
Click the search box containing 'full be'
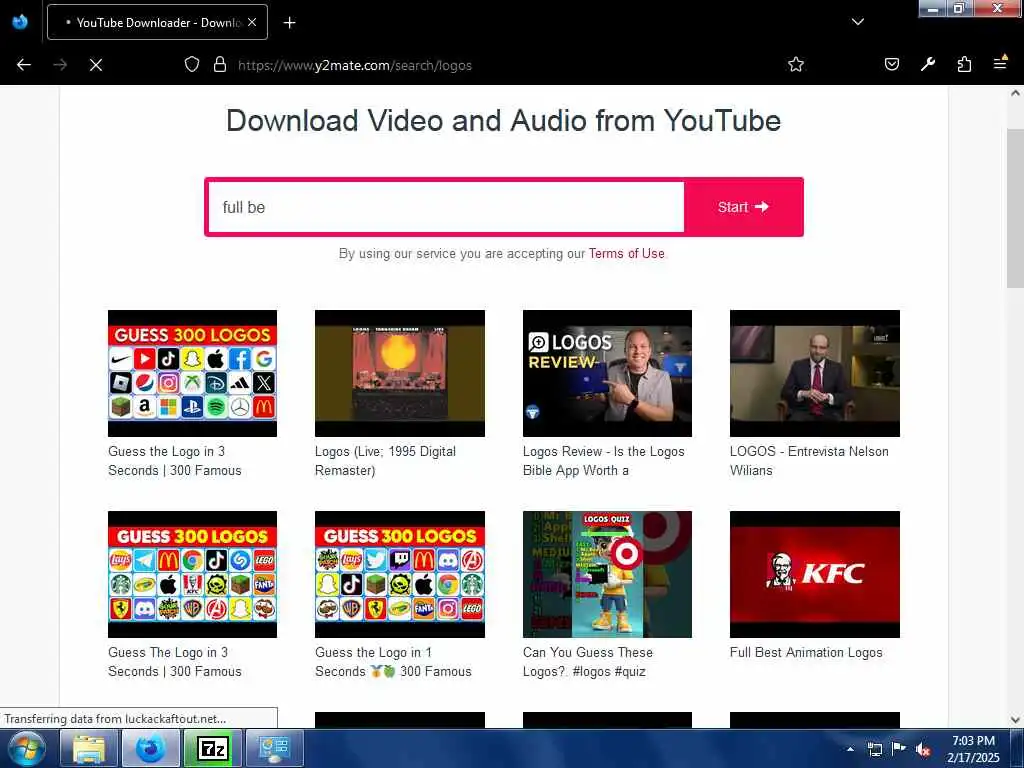[x=446, y=207]
